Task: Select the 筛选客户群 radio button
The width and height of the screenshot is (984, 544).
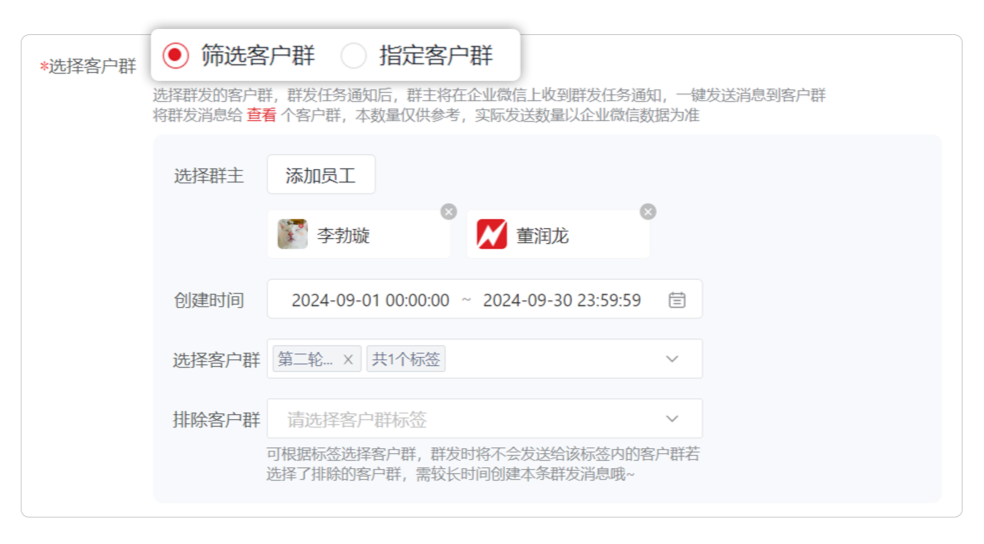Action: point(176,56)
